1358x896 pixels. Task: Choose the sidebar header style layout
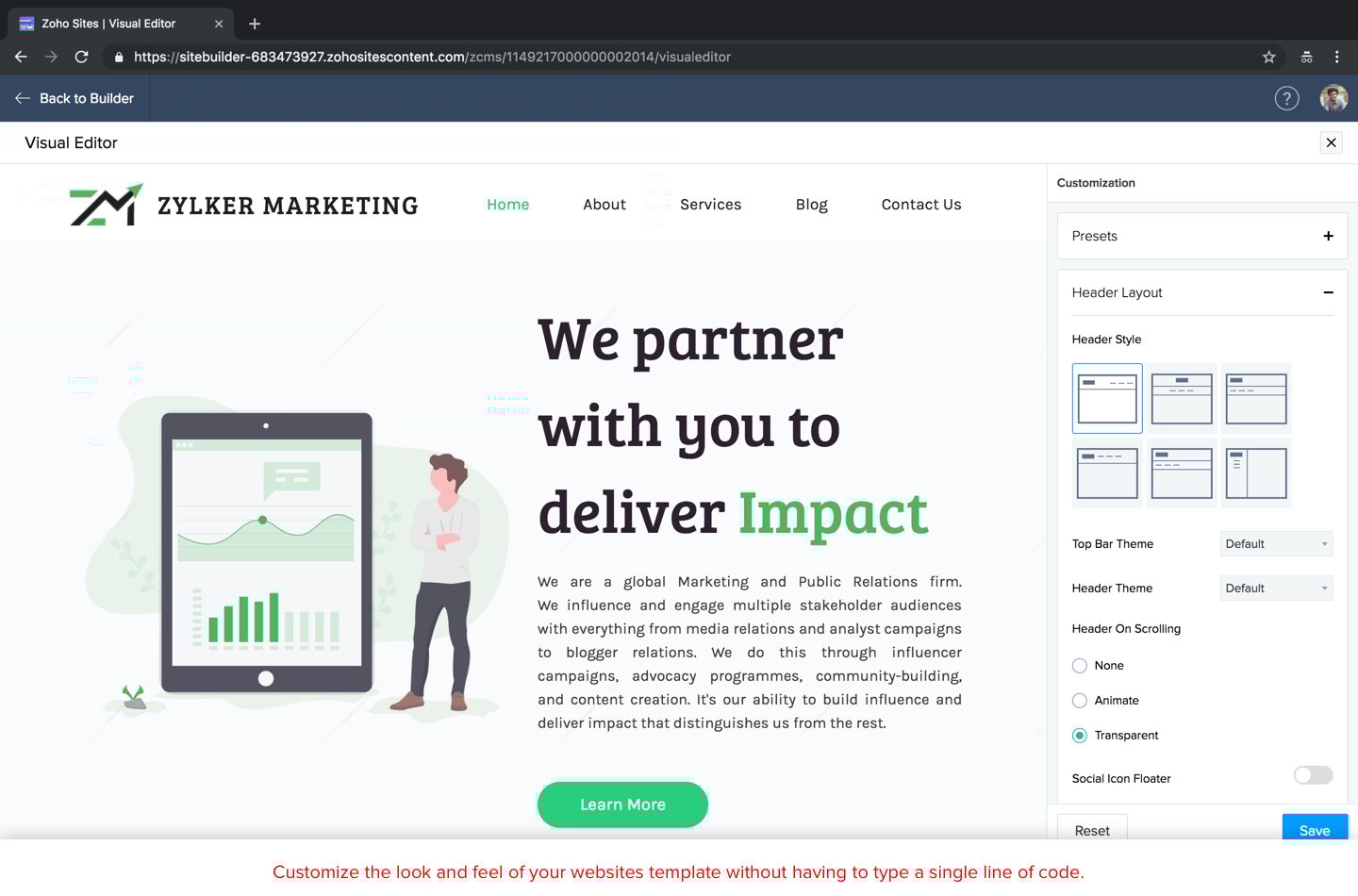click(x=1255, y=473)
